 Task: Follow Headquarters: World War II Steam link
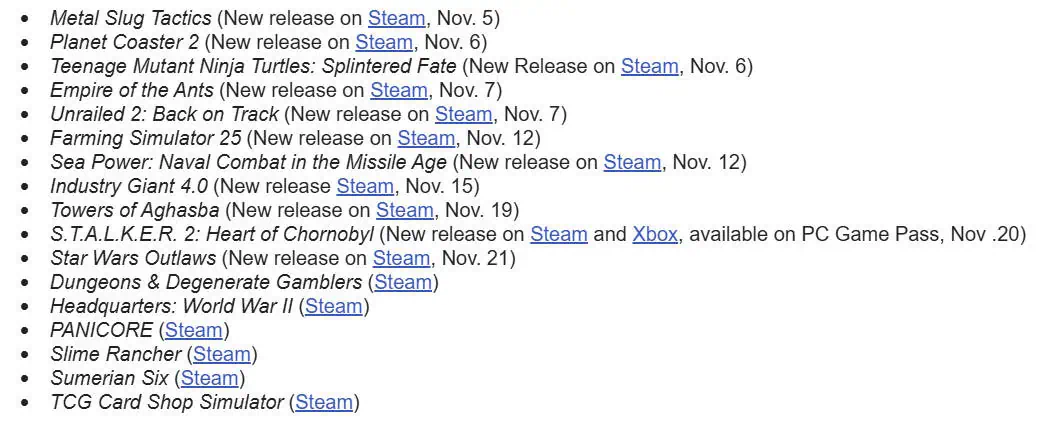pos(334,306)
